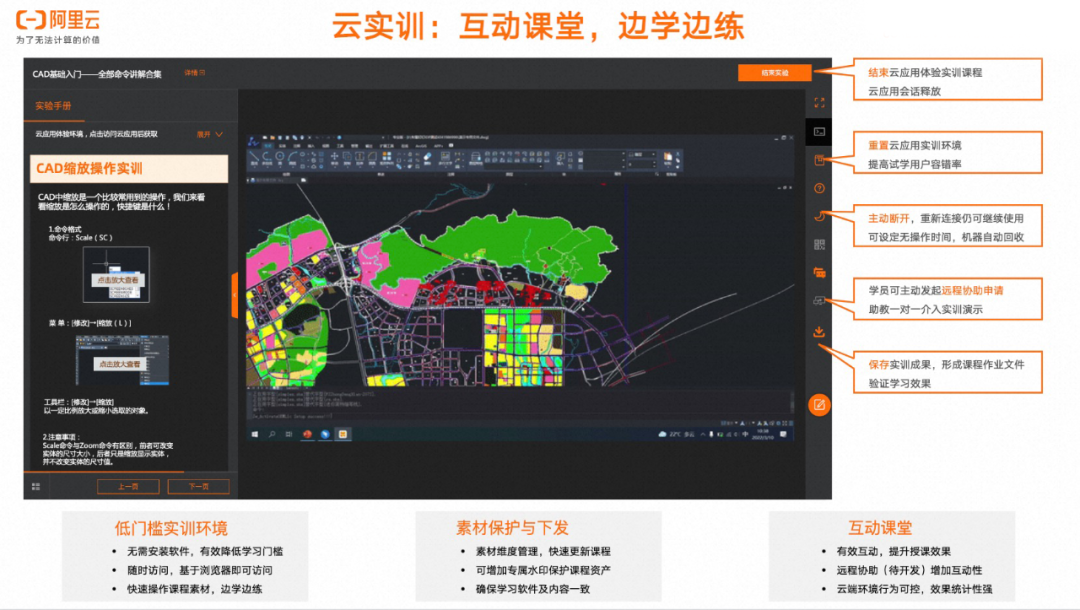The width and height of the screenshot is (1080, 610).
Task: Open the round orange edit note button
Action: (819, 405)
